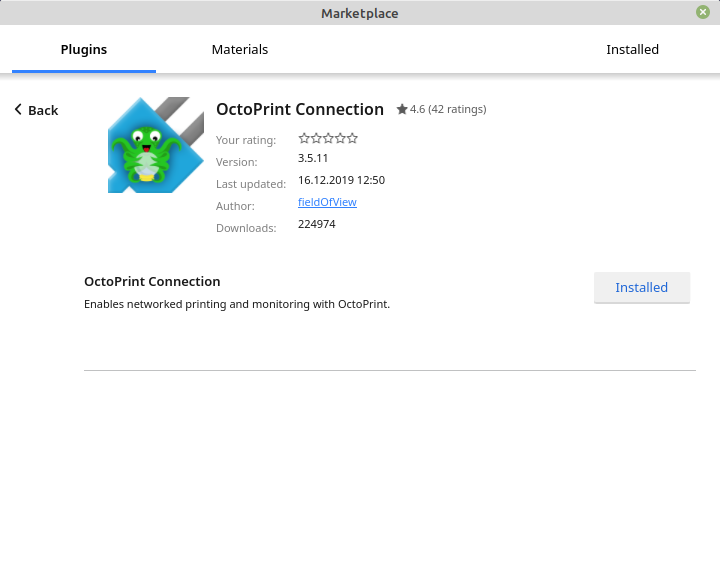The height and width of the screenshot is (565, 720).
Task: Close the Marketplace window
Action: 703,12
